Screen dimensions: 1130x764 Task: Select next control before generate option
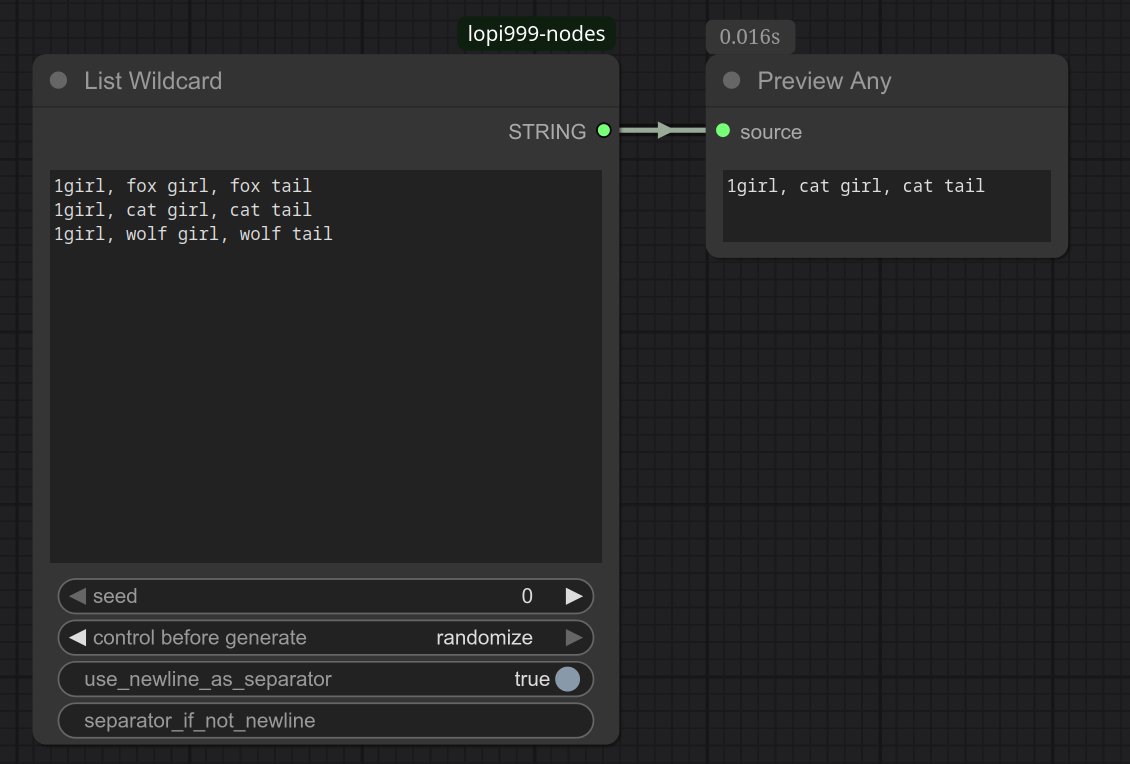(x=574, y=638)
